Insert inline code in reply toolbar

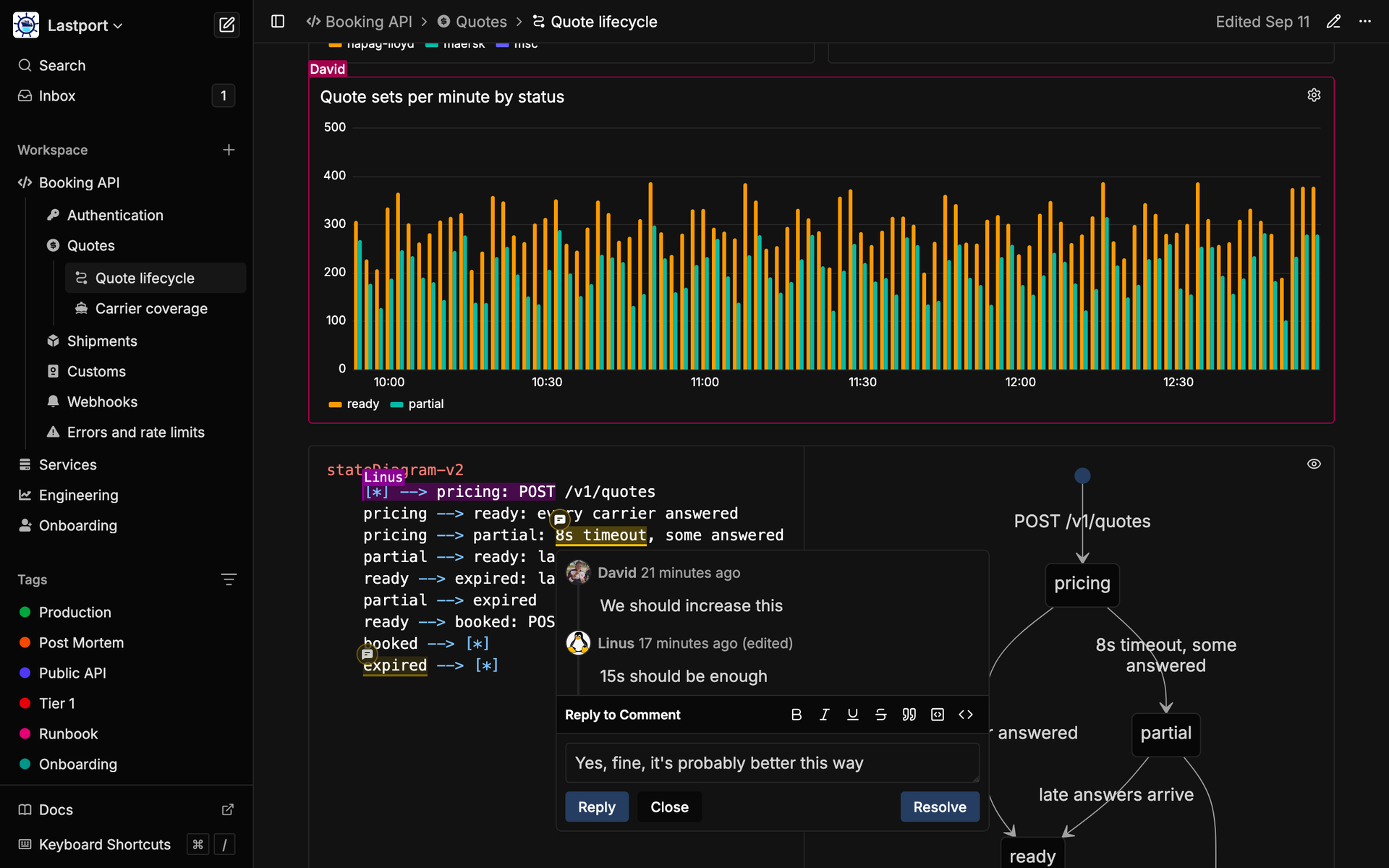[966, 715]
